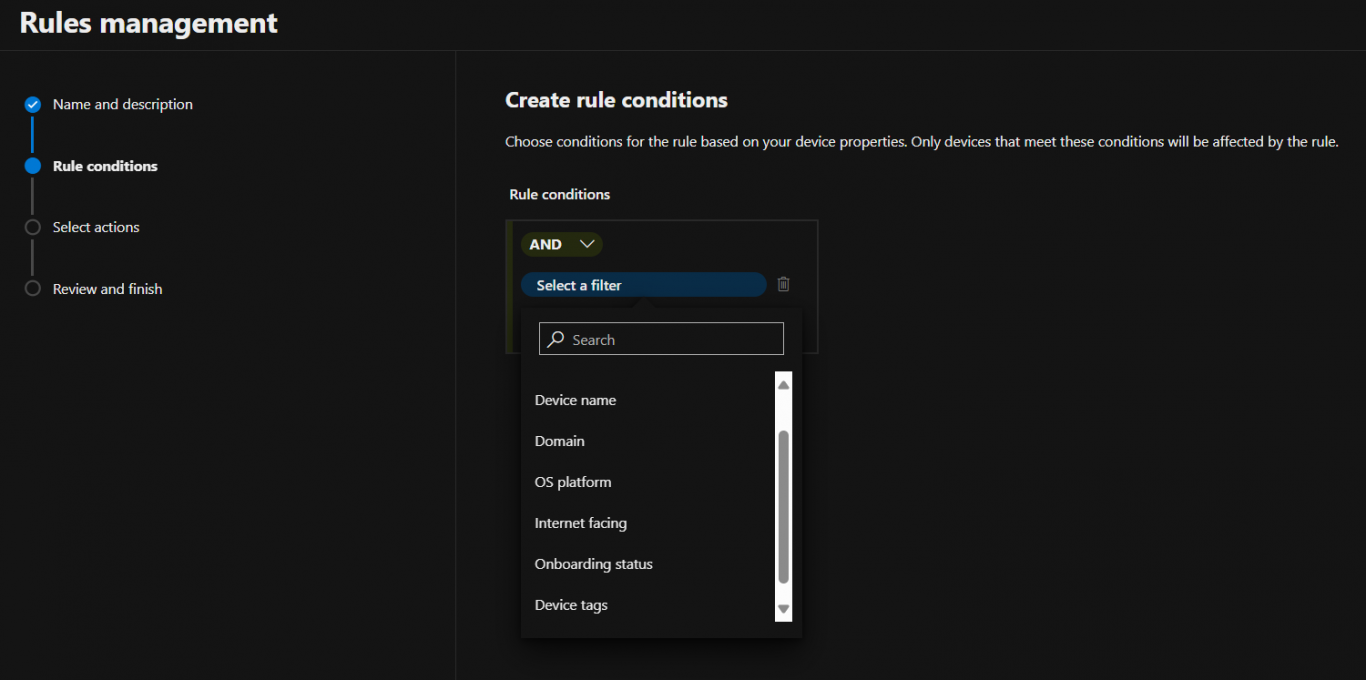Image resolution: width=1366 pixels, height=680 pixels.
Task: Choose the Device tags filter option
Action: coord(571,604)
